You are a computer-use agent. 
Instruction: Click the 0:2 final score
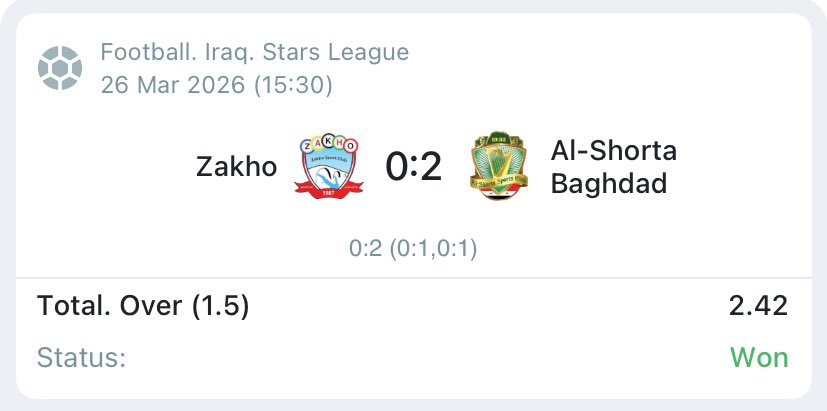coord(414,166)
